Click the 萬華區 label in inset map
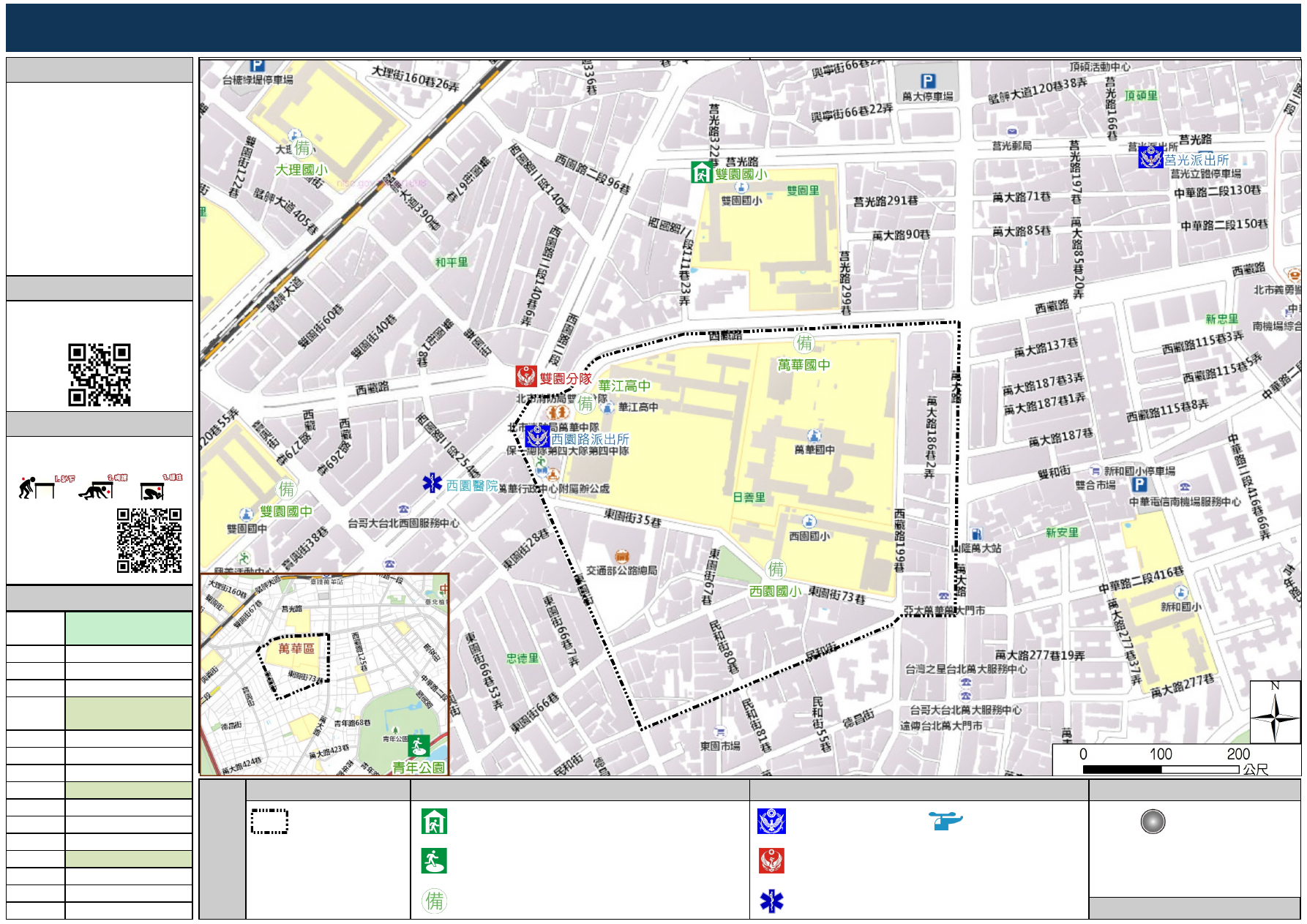 coord(296,649)
